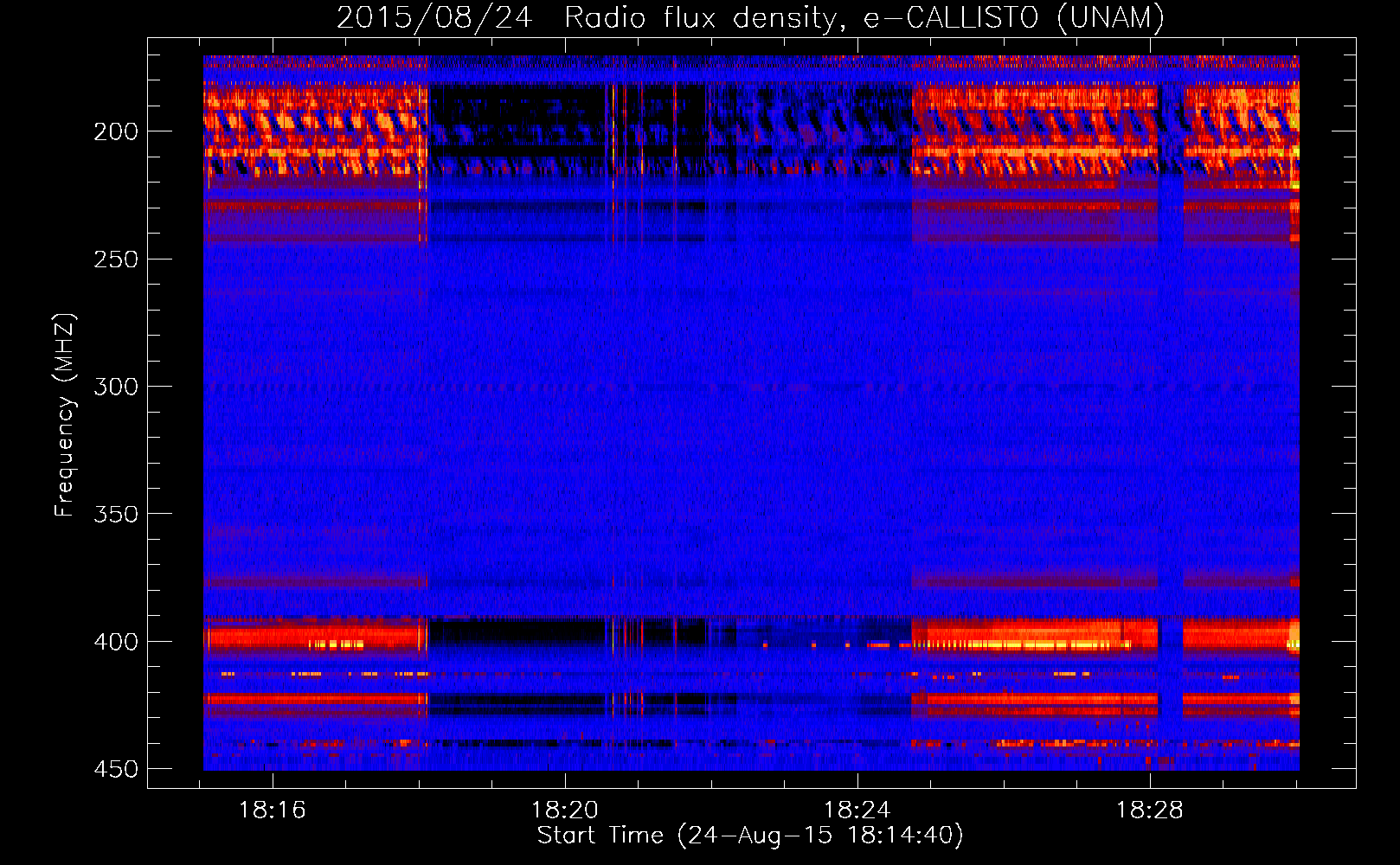Click the 18:24 time tick label
Screen dimensions: 1400x865
857,811
